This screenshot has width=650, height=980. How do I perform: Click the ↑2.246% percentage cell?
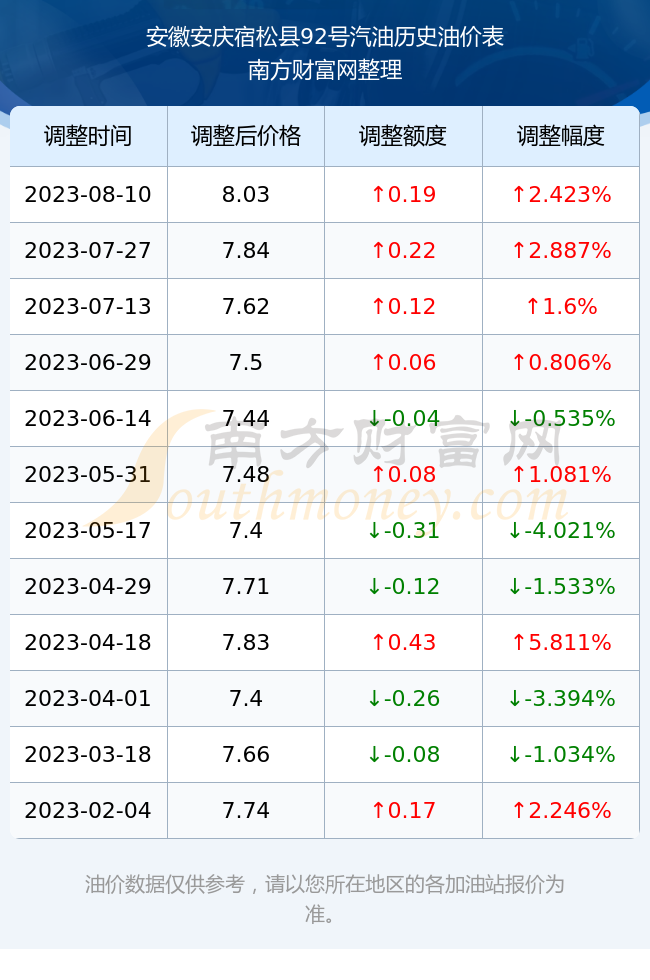561,811
